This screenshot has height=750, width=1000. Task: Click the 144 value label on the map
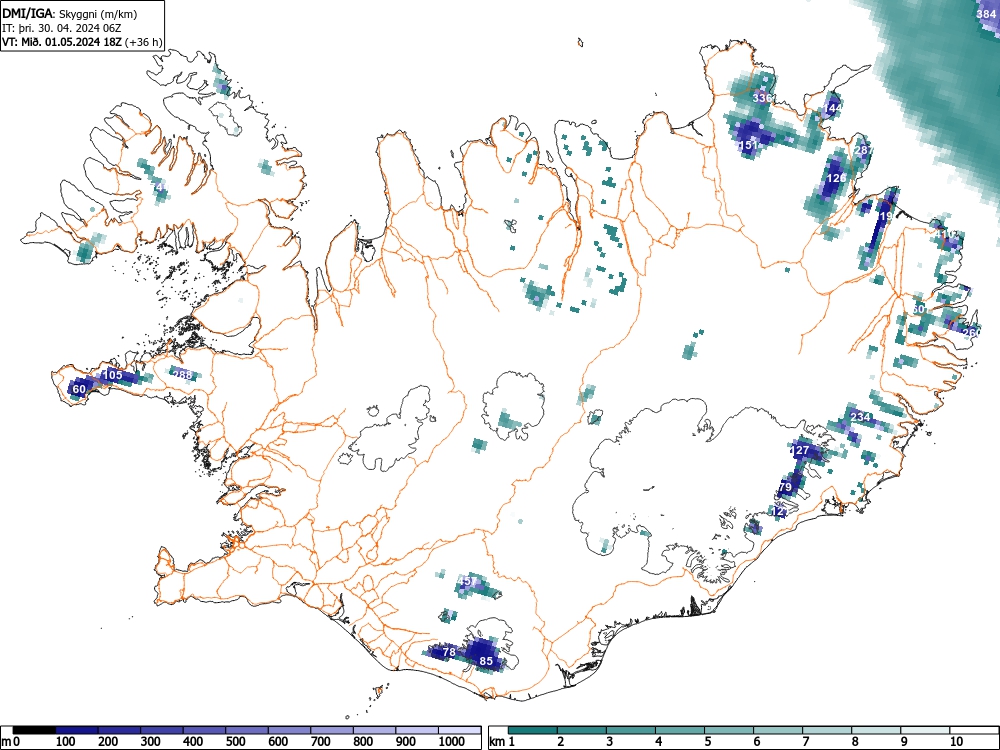tap(832, 108)
